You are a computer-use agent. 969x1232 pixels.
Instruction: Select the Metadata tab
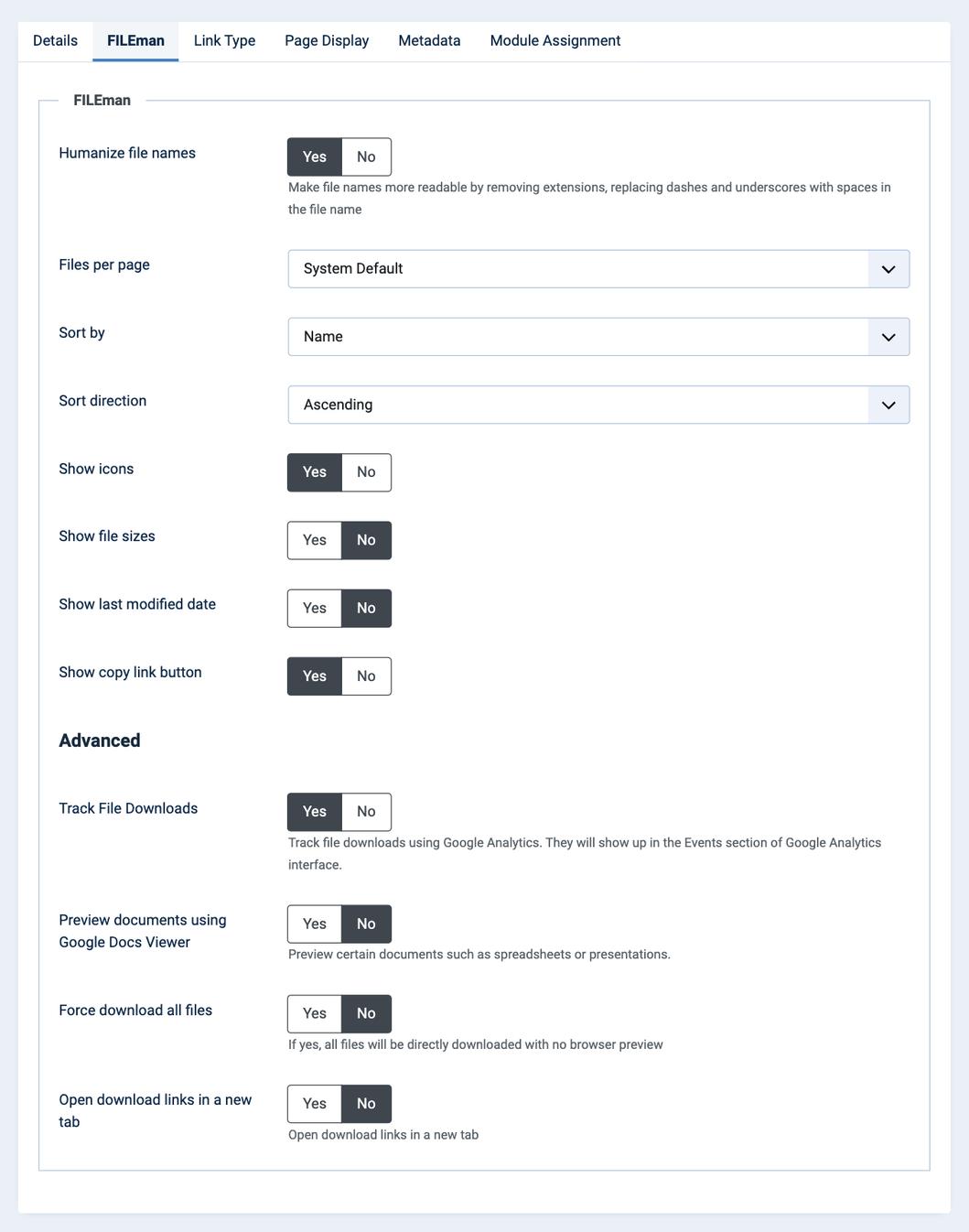tap(429, 40)
